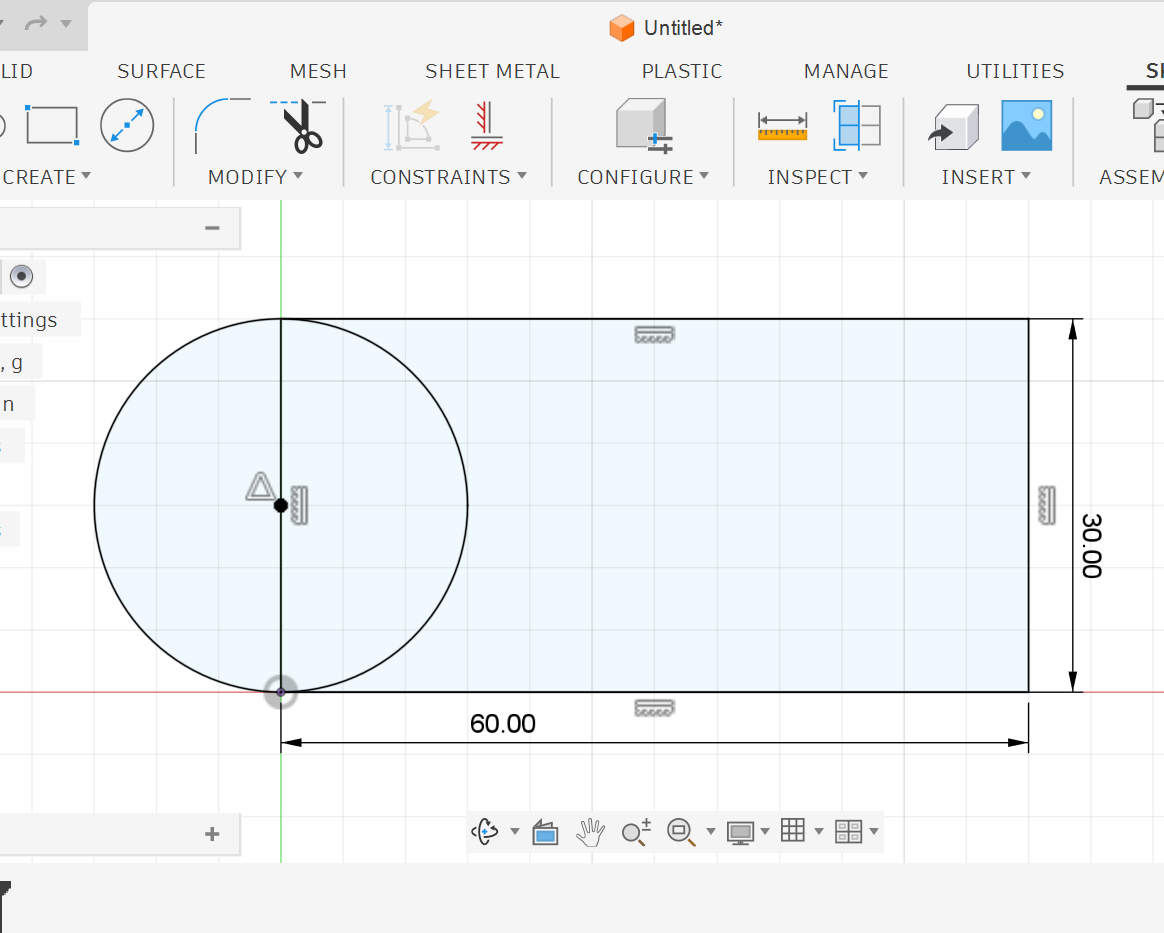This screenshot has width=1164, height=933.
Task: Toggle the radio button in browser panel
Action: coord(22,277)
